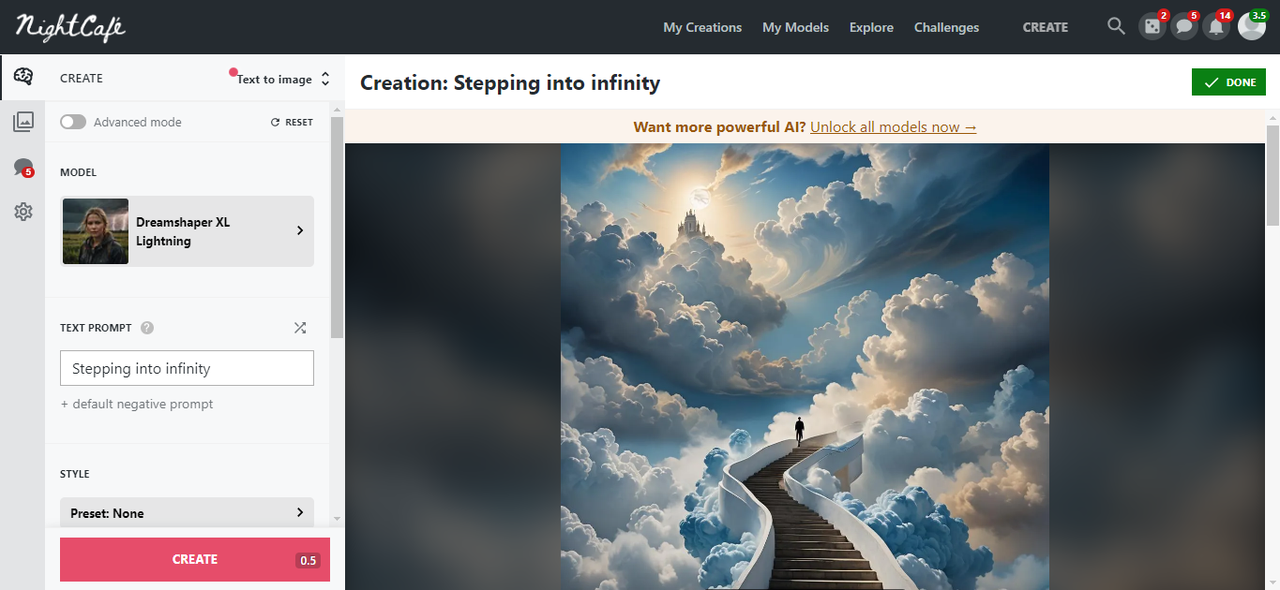This screenshot has width=1280, height=590.
Task: Open the dice icon with 2 badge
Action: click(1153, 26)
